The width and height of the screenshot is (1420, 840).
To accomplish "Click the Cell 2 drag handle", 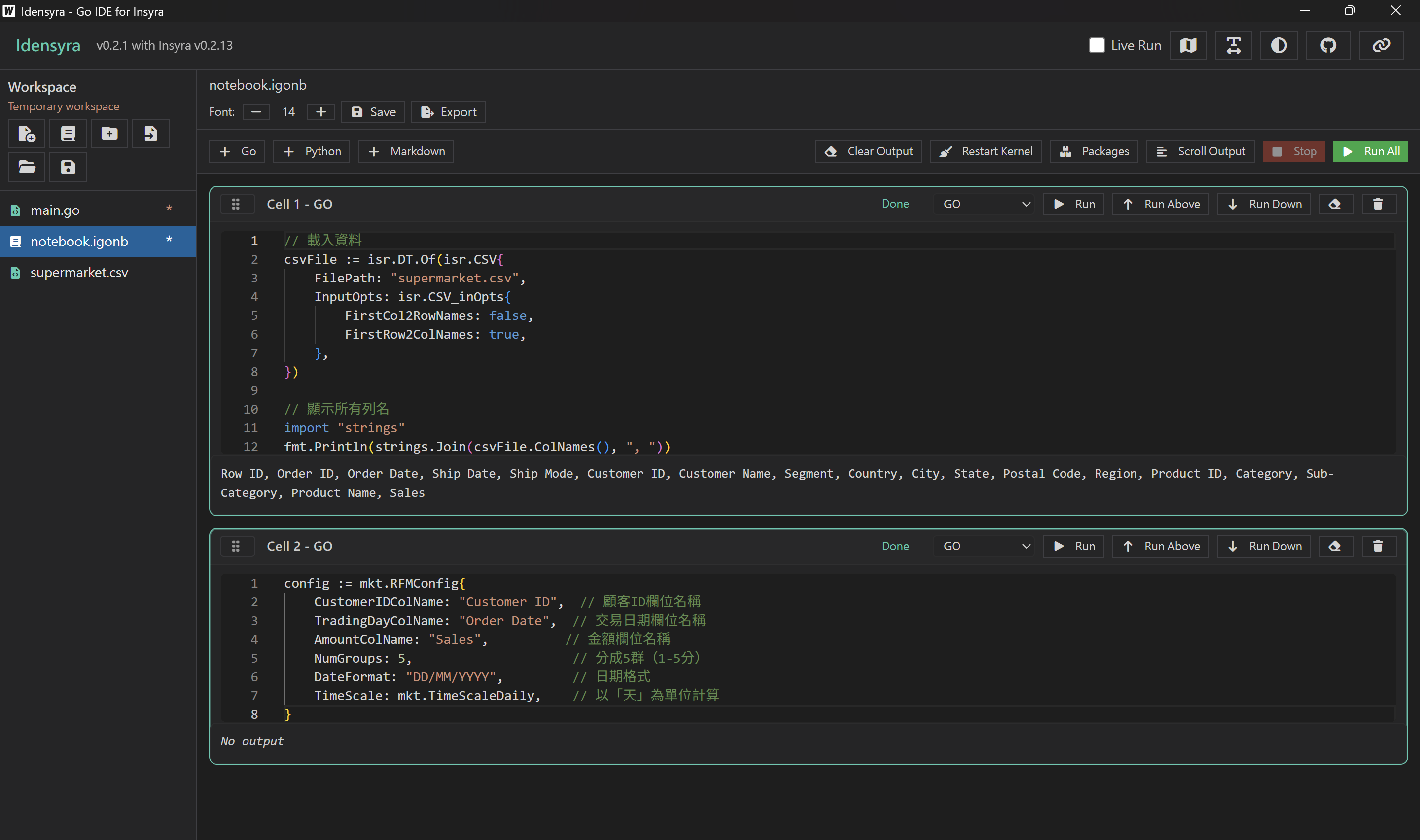I will 236,546.
